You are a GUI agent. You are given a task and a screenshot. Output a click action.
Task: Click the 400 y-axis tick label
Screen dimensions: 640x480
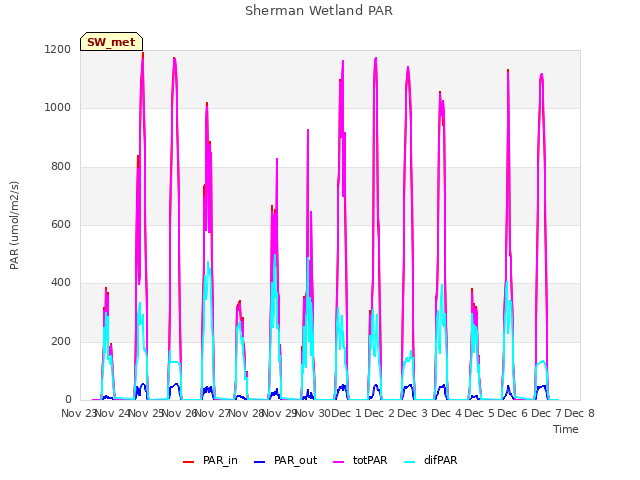pos(61,283)
